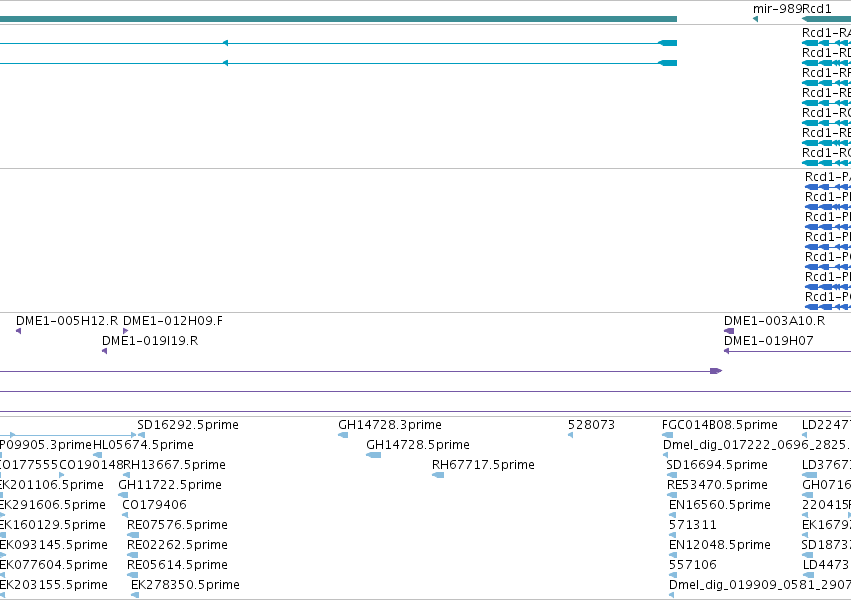Click the 528073 feature label
The image size is (851, 600).
coord(592,425)
